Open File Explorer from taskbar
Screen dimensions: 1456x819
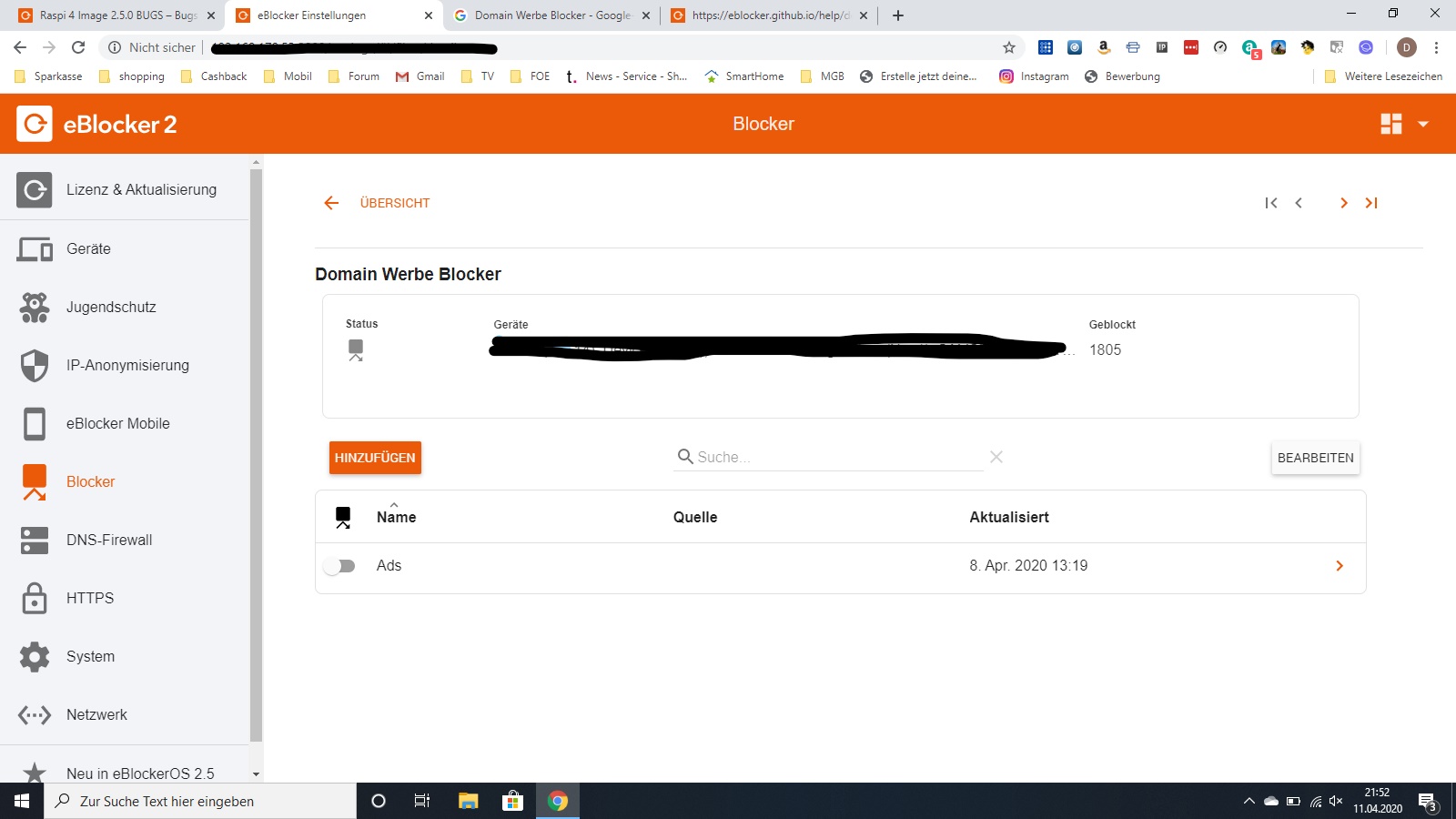pos(468,801)
